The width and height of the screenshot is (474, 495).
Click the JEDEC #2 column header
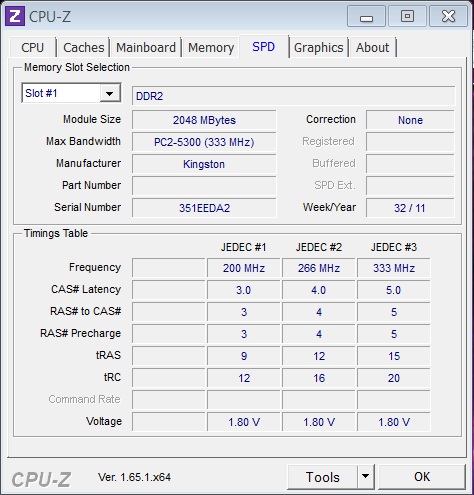click(x=319, y=247)
